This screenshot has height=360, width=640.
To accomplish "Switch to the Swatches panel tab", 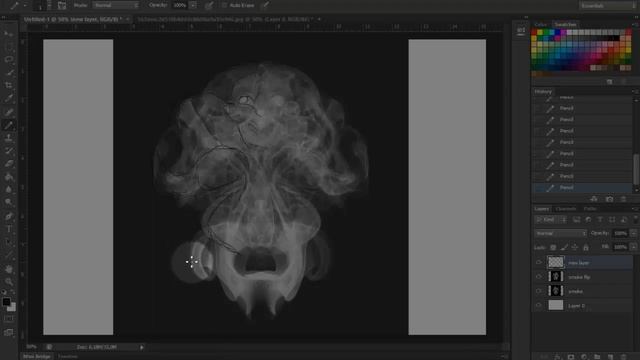I will [x=565, y=24].
